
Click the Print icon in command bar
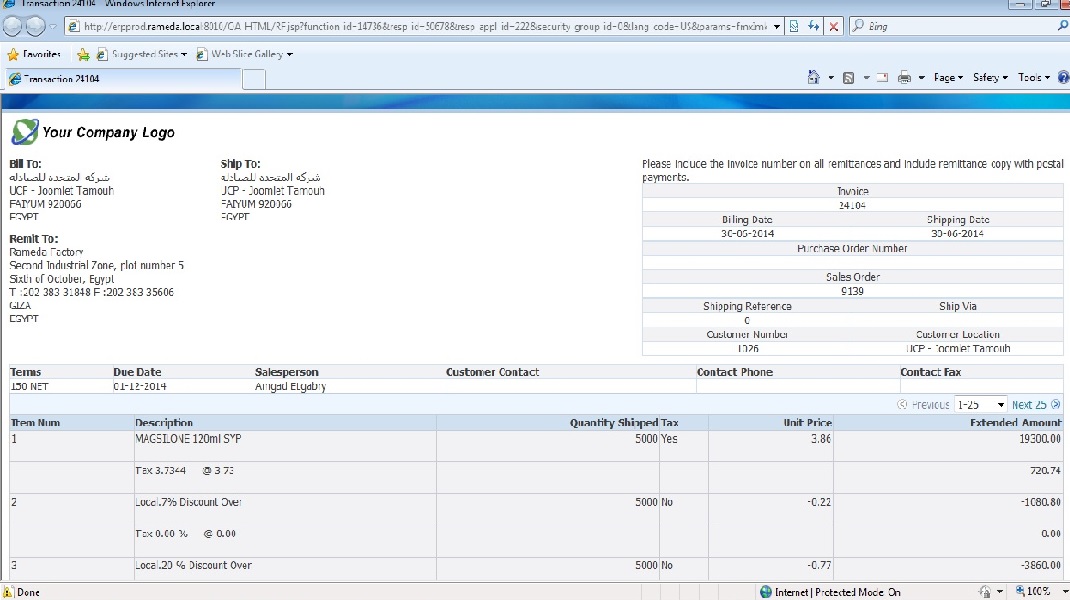[x=904, y=78]
